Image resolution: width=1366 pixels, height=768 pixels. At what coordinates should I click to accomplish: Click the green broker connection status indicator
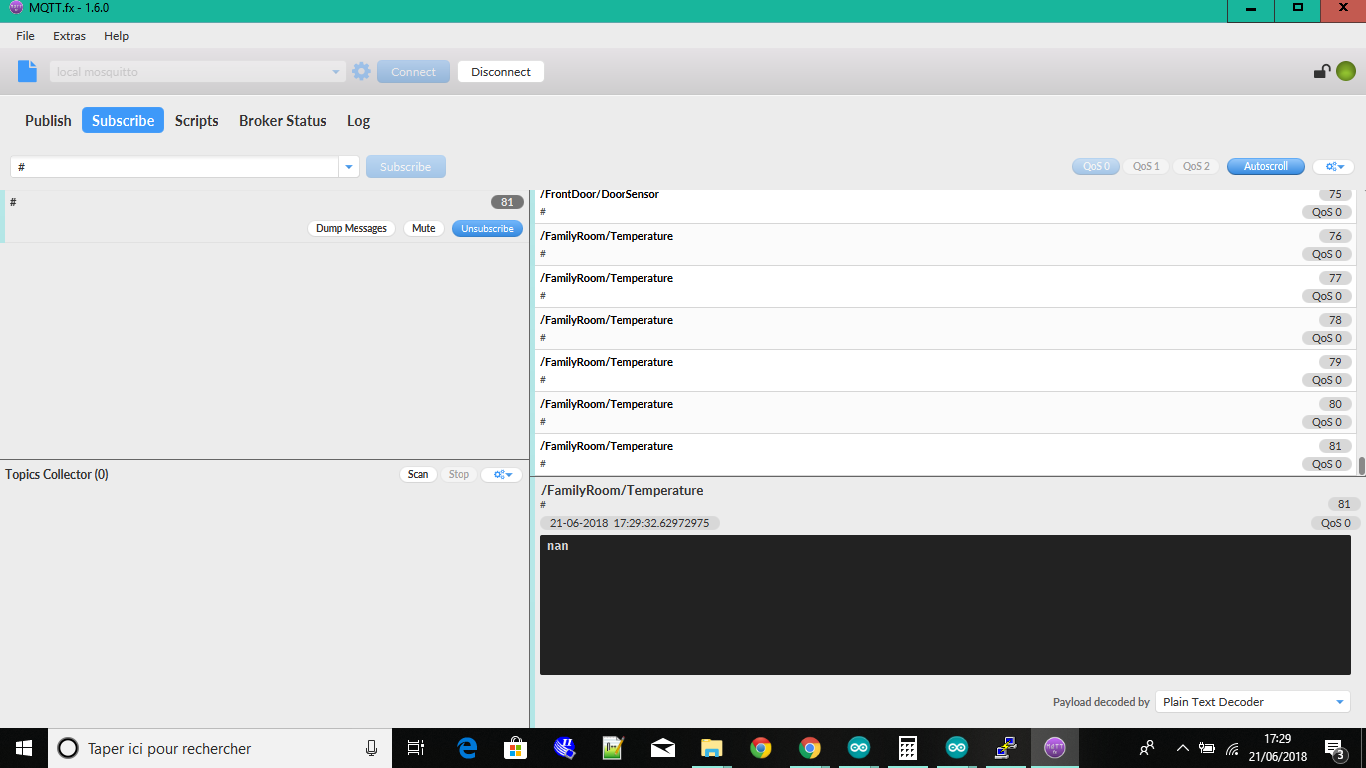[1346, 70]
